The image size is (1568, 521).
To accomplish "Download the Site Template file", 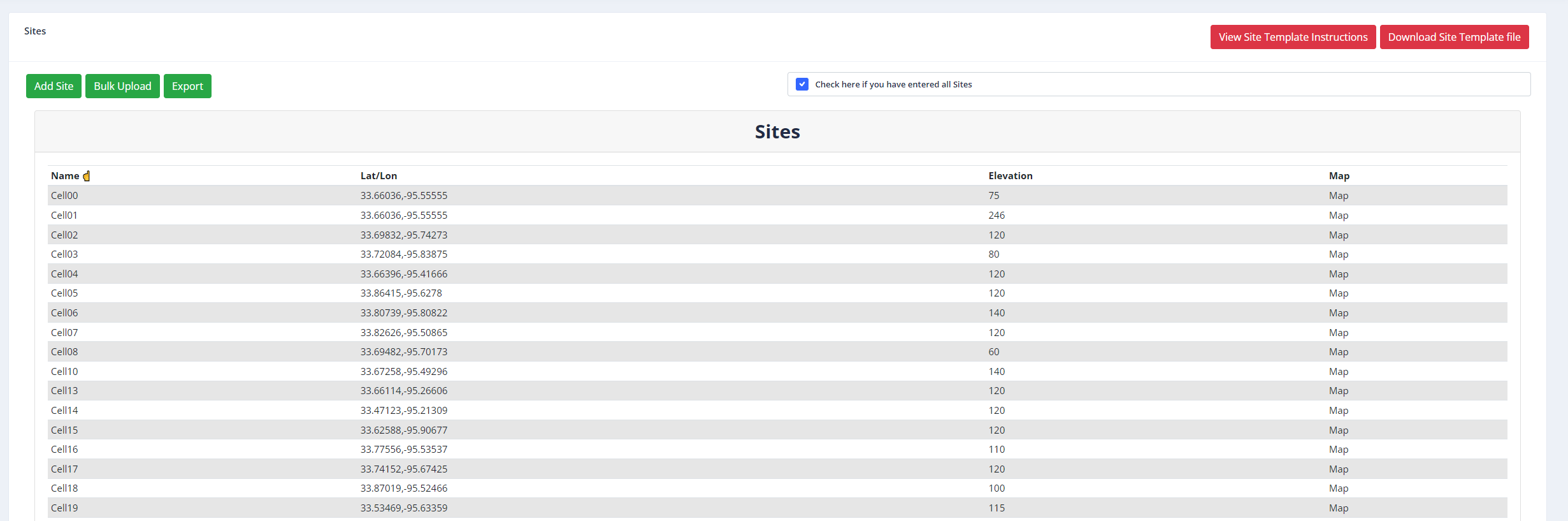I will (x=1454, y=37).
